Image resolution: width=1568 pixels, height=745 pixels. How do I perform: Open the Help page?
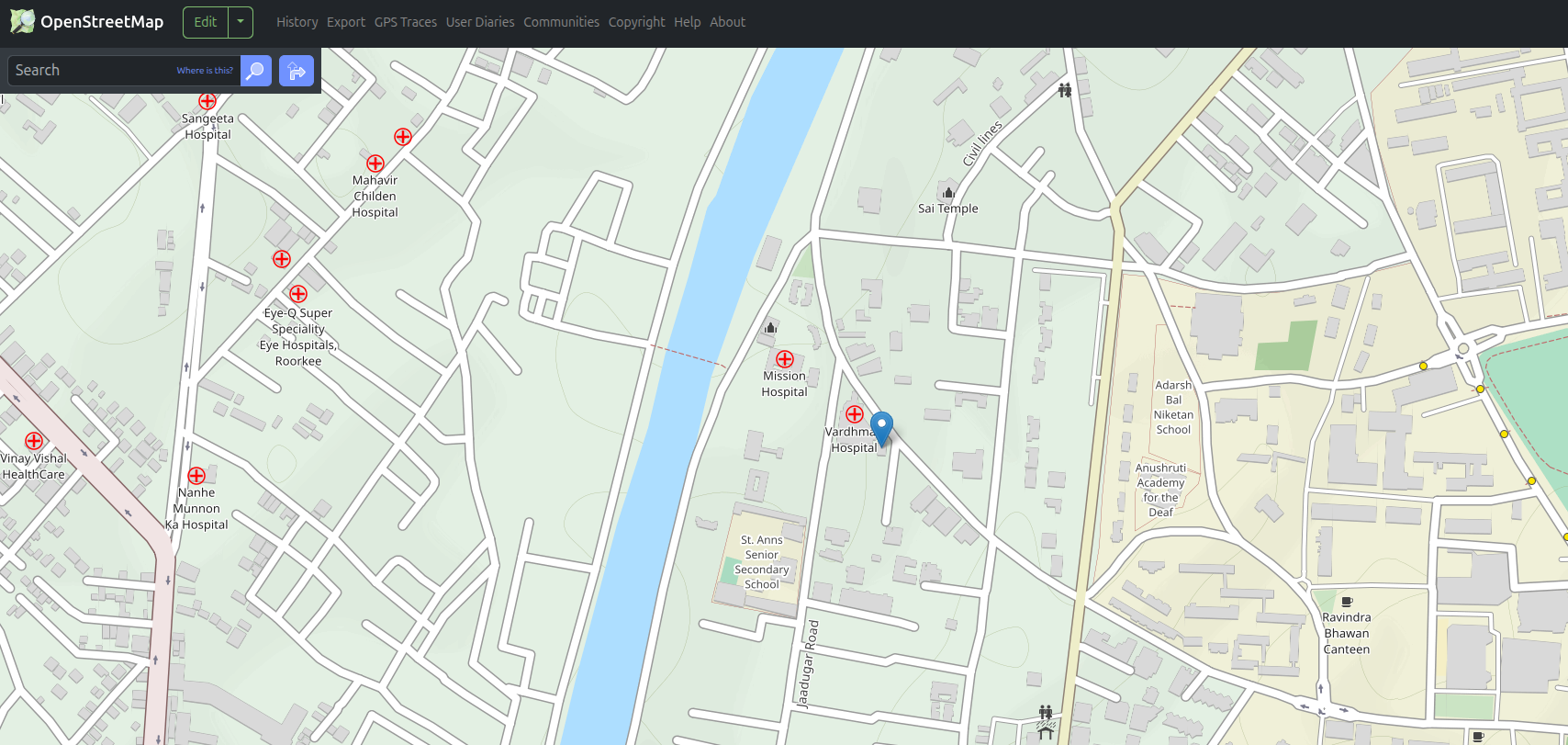pyautogui.click(x=688, y=22)
